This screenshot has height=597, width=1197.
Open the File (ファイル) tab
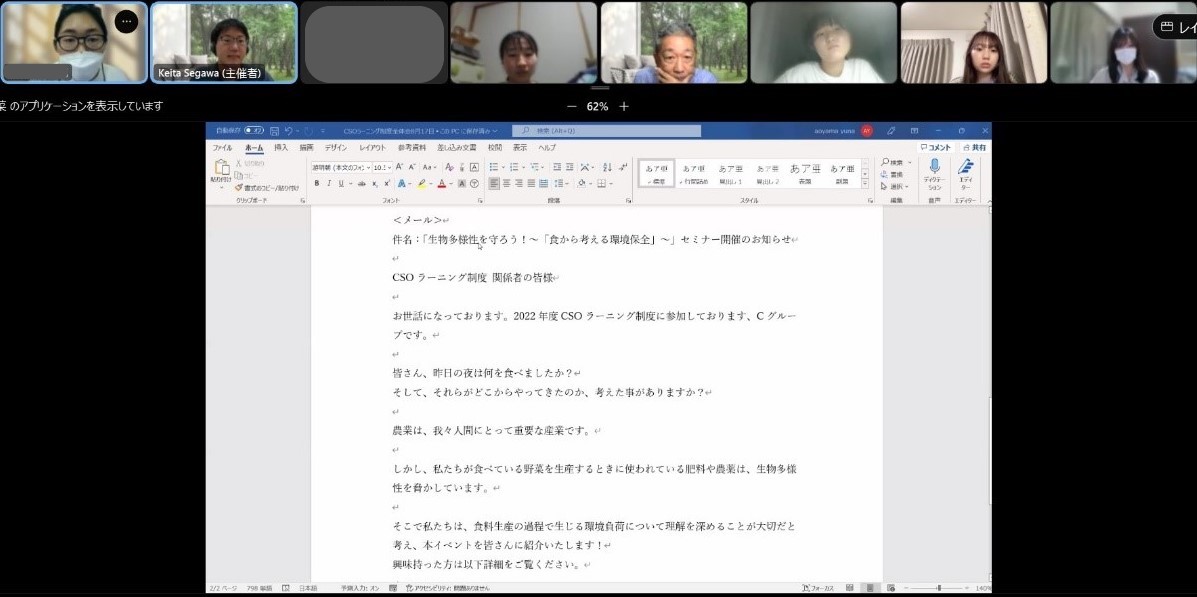(222, 147)
